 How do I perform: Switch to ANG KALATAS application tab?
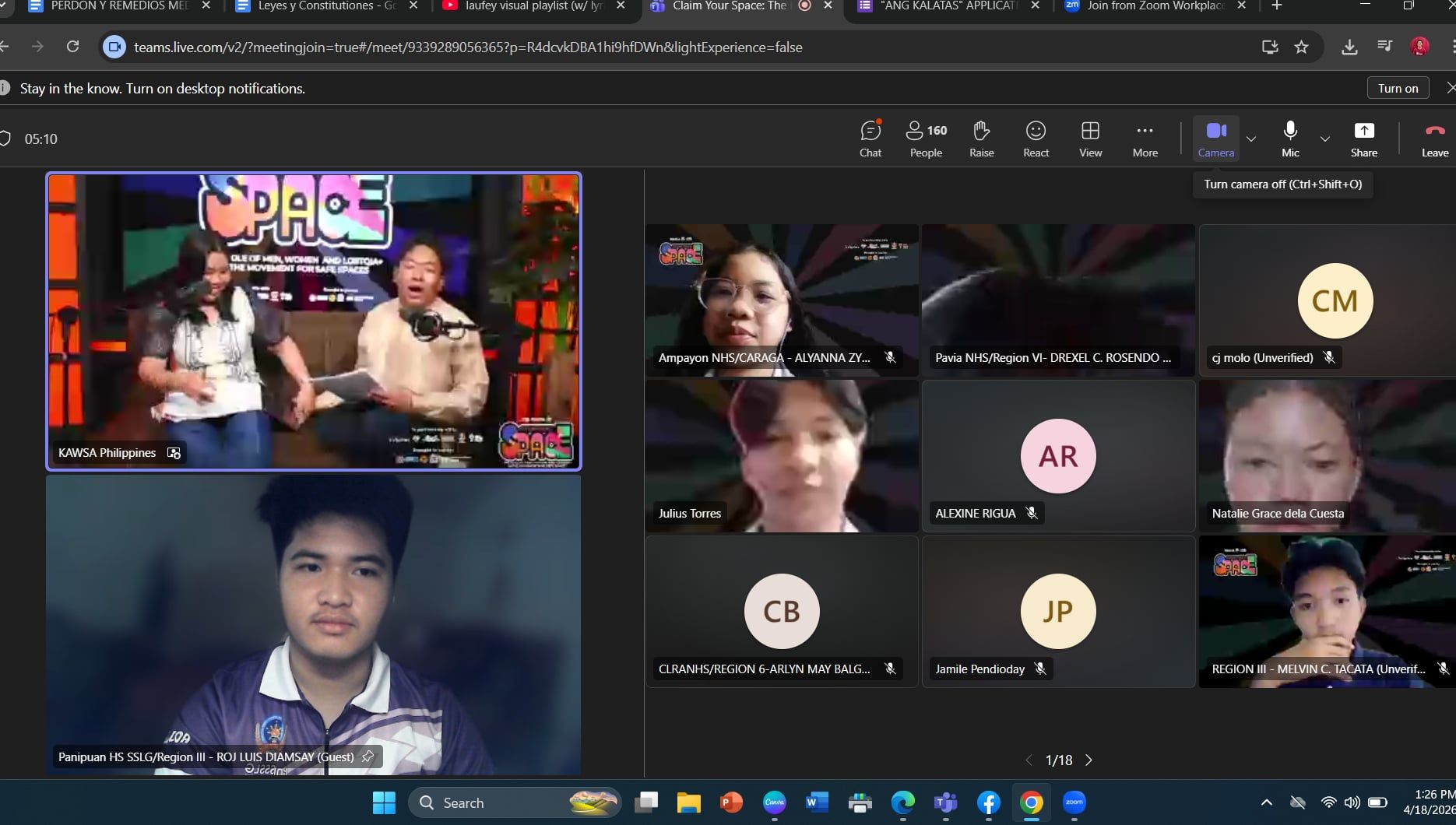coord(948,6)
